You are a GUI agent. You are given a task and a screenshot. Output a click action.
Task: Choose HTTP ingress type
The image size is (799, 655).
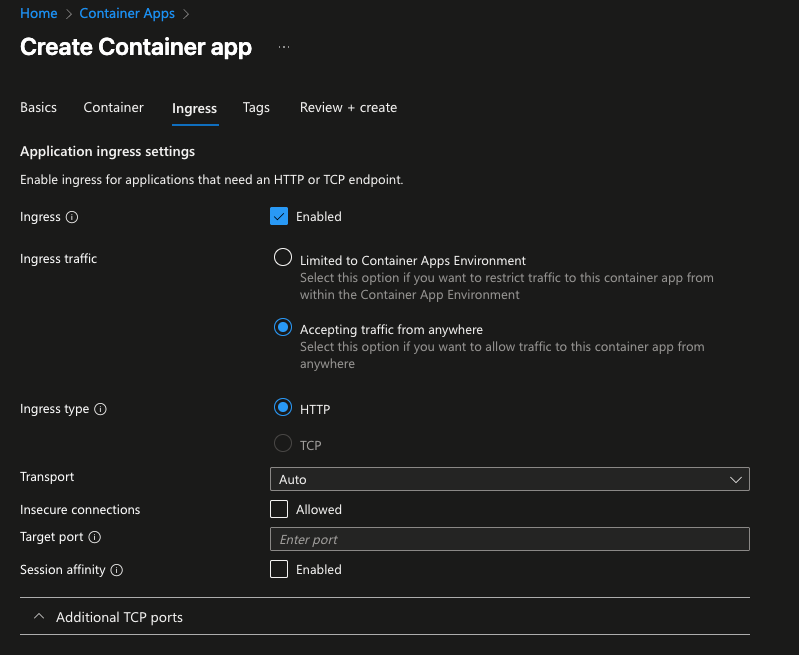[x=283, y=408]
